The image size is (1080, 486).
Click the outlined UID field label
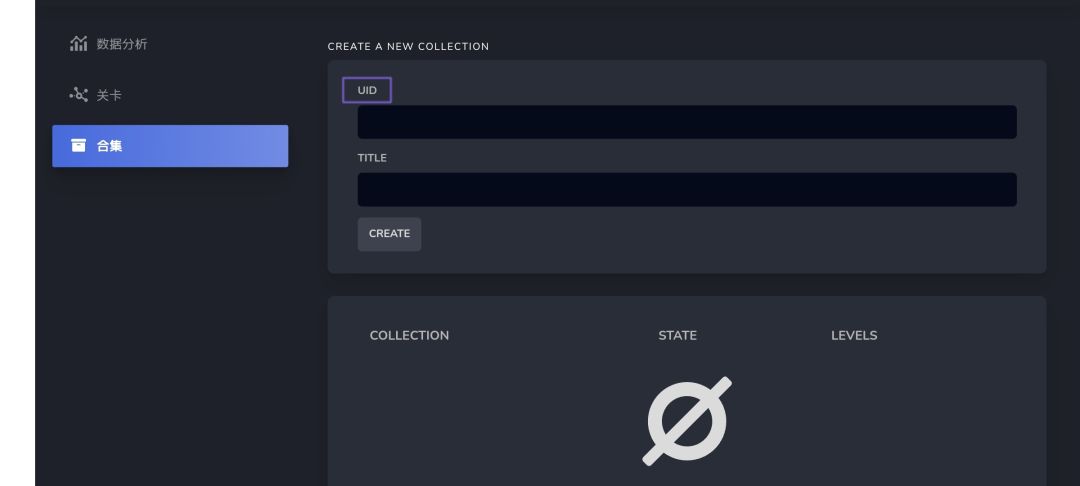pos(367,90)
